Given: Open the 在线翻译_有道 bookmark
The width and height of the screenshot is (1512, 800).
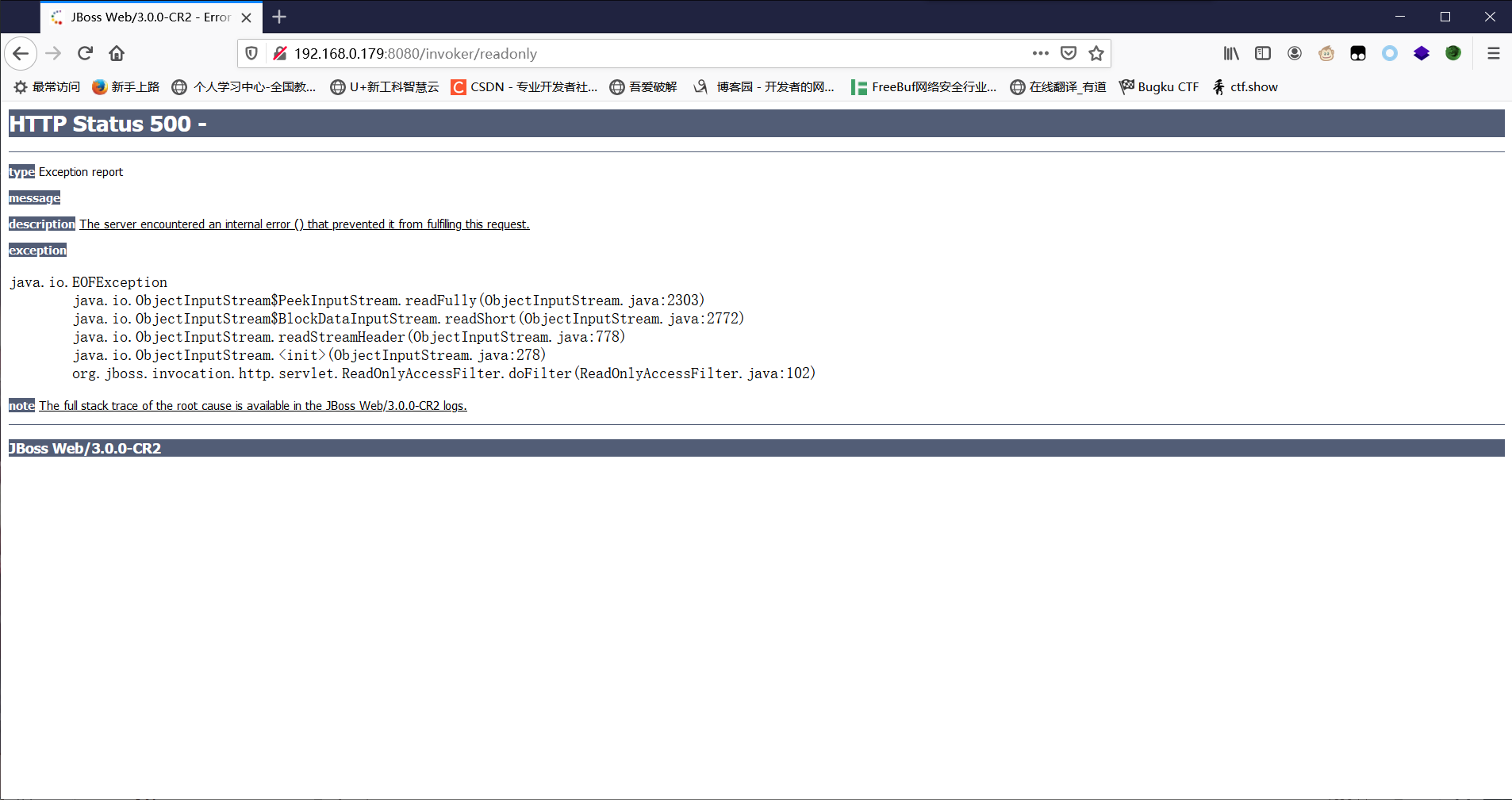Looking at the screenshot, I should click(1058, 87).
